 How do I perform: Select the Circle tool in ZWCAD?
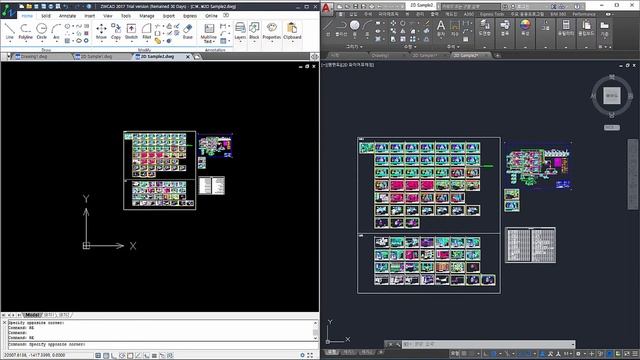(x=42, y=31)
